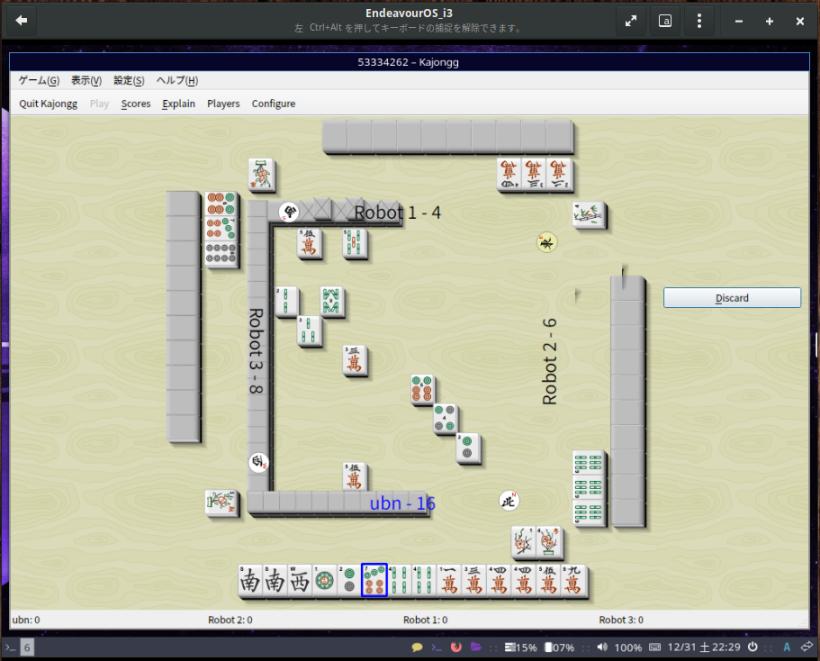Click the yellow round wind marker
The width and height of the screenshot is (820, 661).
pyautogui.click(x=547, y=243)
